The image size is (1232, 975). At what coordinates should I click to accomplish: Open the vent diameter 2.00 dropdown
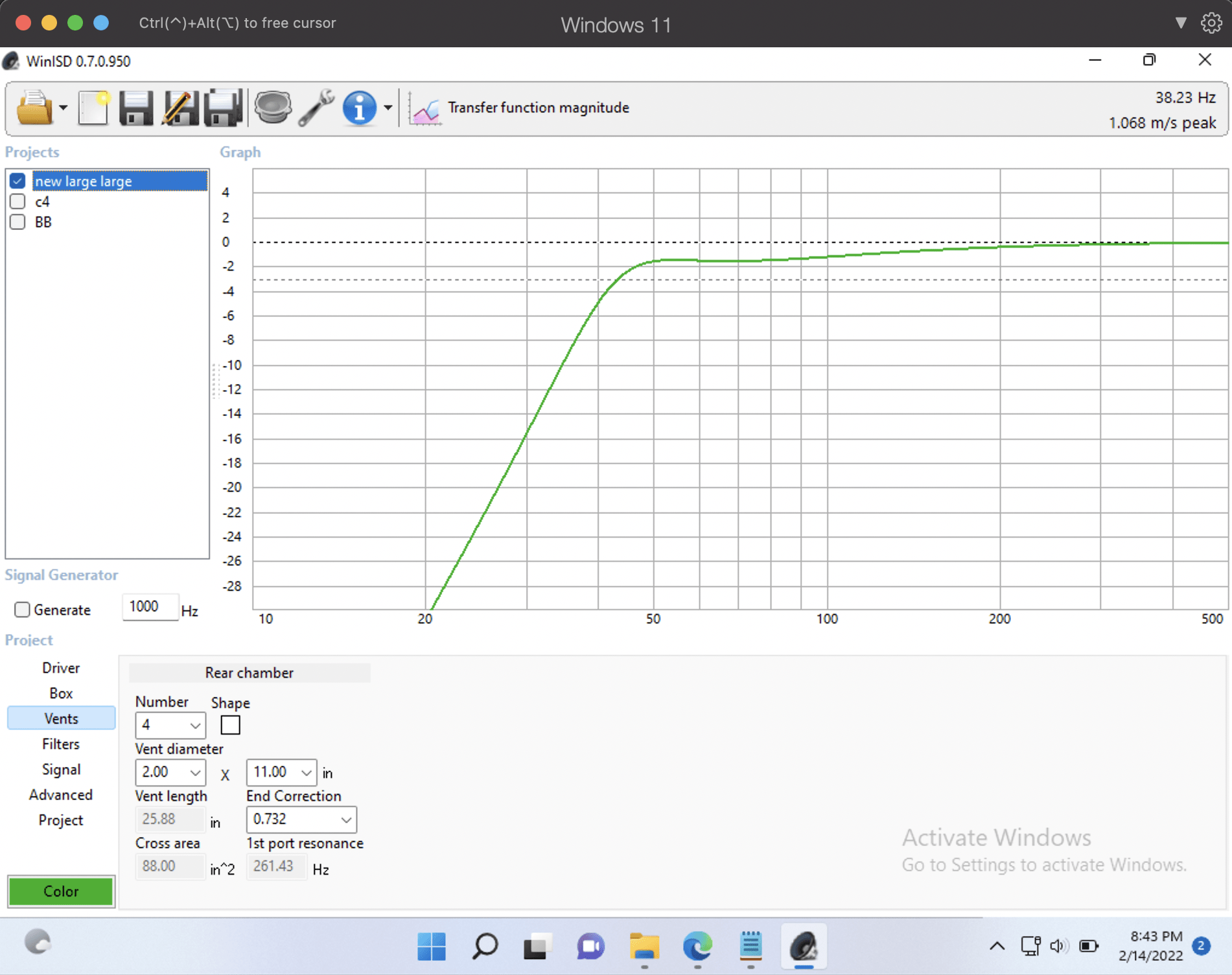pyautogui.click(x=170, y=772)
